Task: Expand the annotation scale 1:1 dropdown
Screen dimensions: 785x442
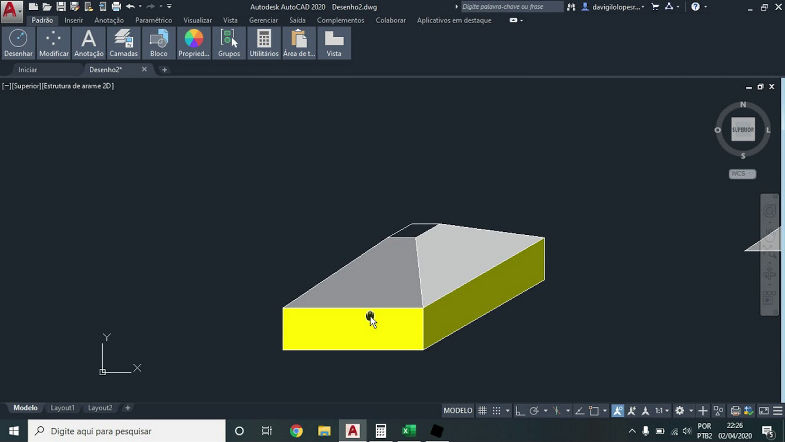Action: click(x=660, y=410)
